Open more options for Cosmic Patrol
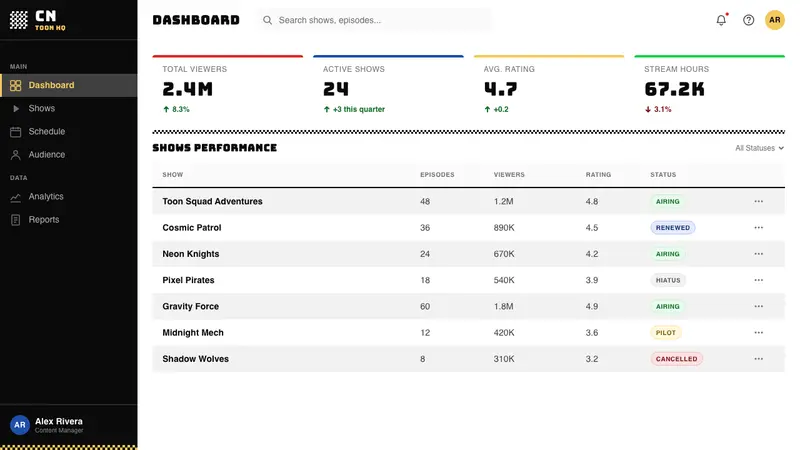 759,228
